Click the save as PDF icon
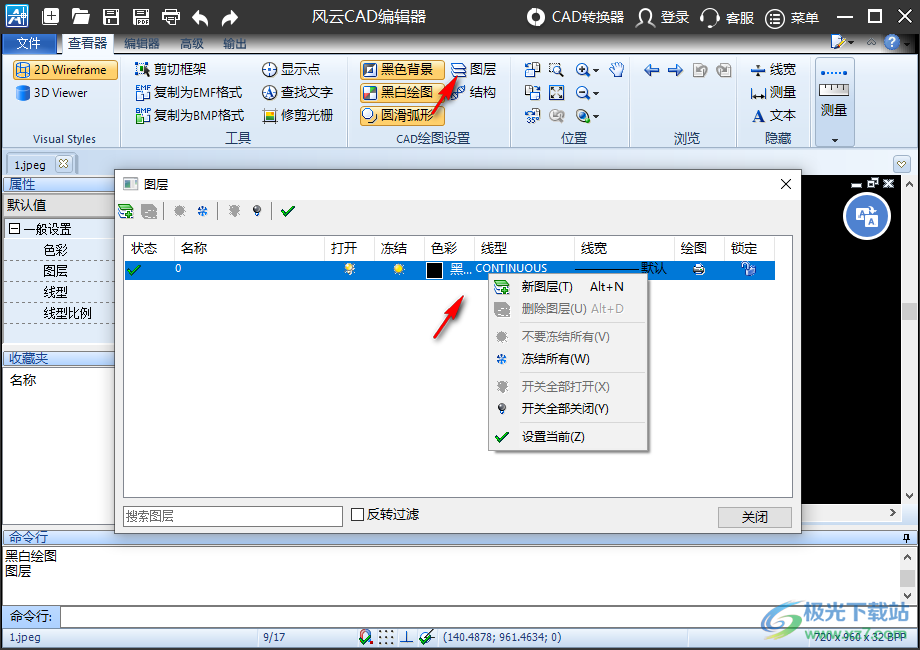This screenshot has height=650, width=920. pos(141,16)
